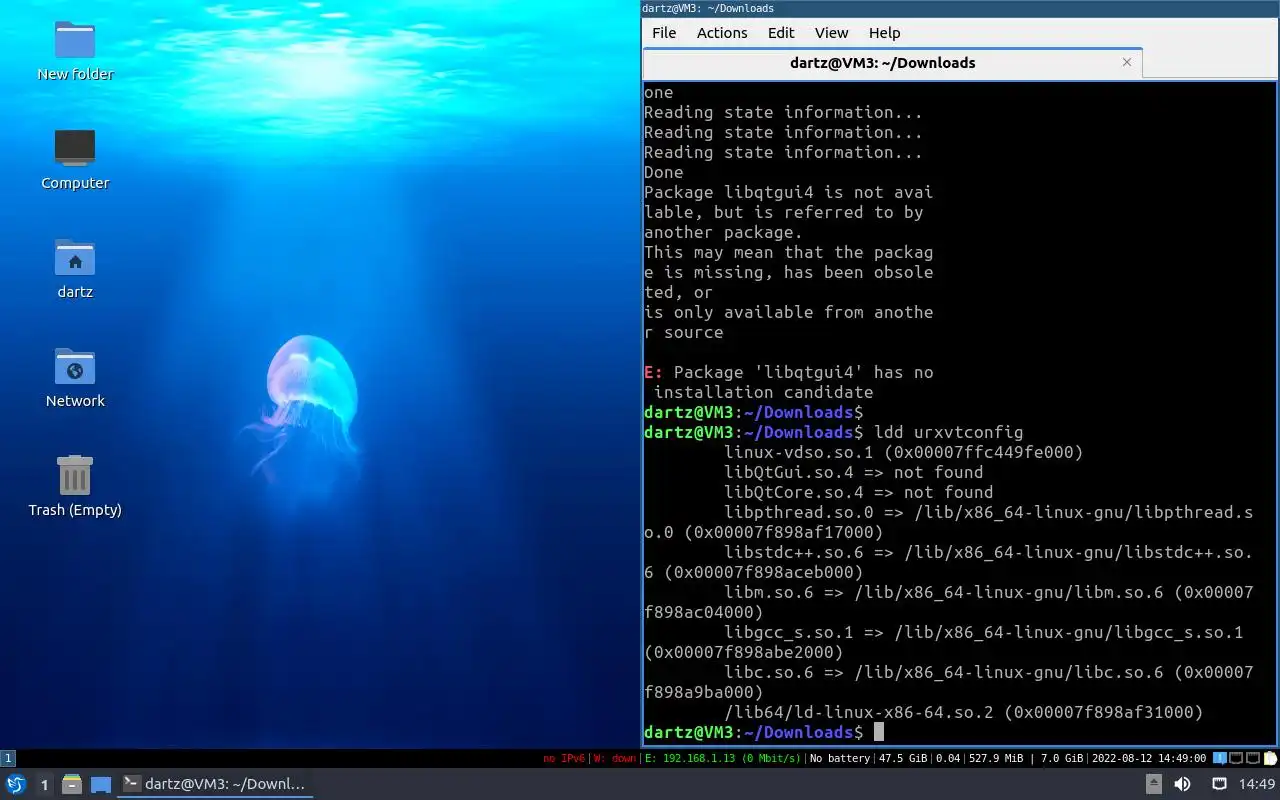Click the i3bar workspace 1 indicator
Image resolution: width=1280 pixels, height=800 pixels.
pyautogui.click(x=8, y=758)
